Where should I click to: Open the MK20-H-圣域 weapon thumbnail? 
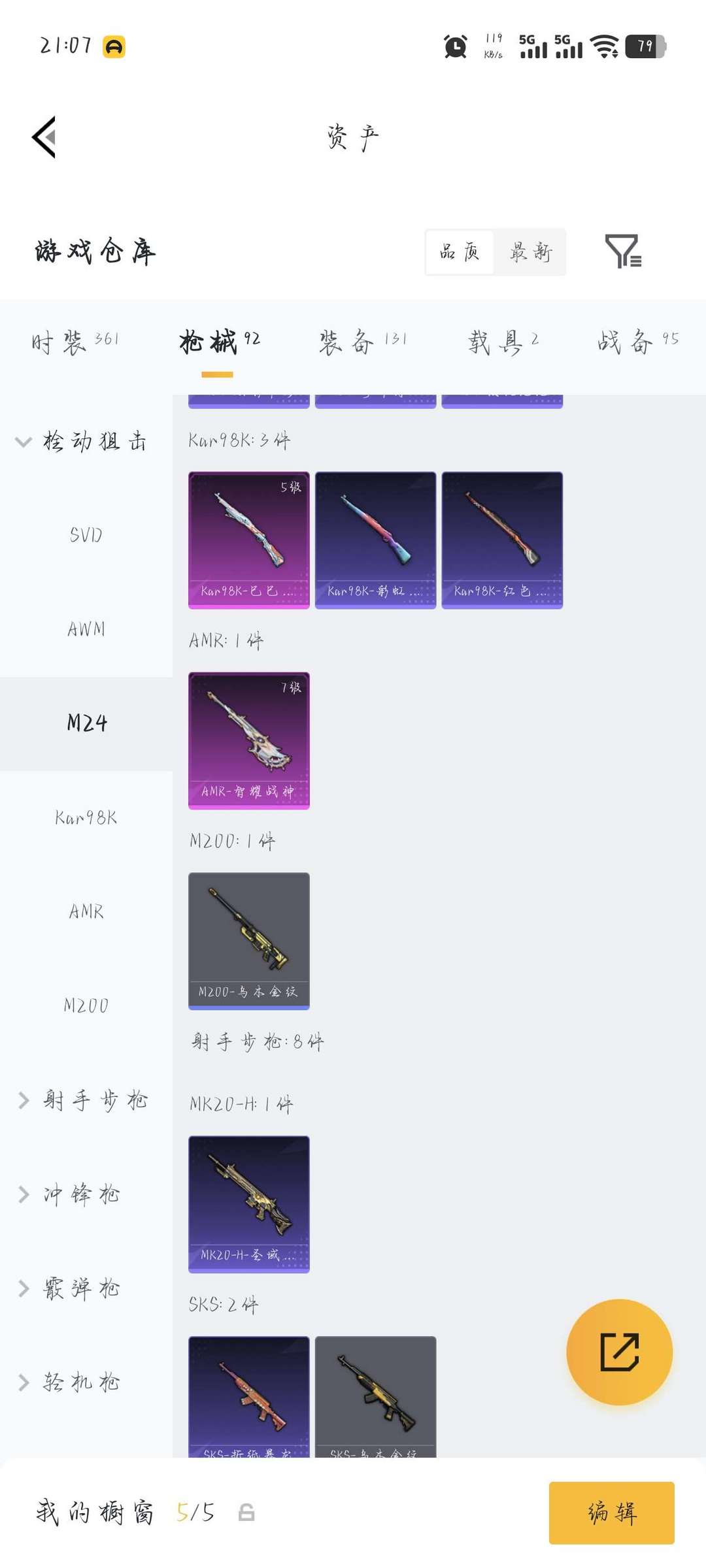[x=248, y=1204]
